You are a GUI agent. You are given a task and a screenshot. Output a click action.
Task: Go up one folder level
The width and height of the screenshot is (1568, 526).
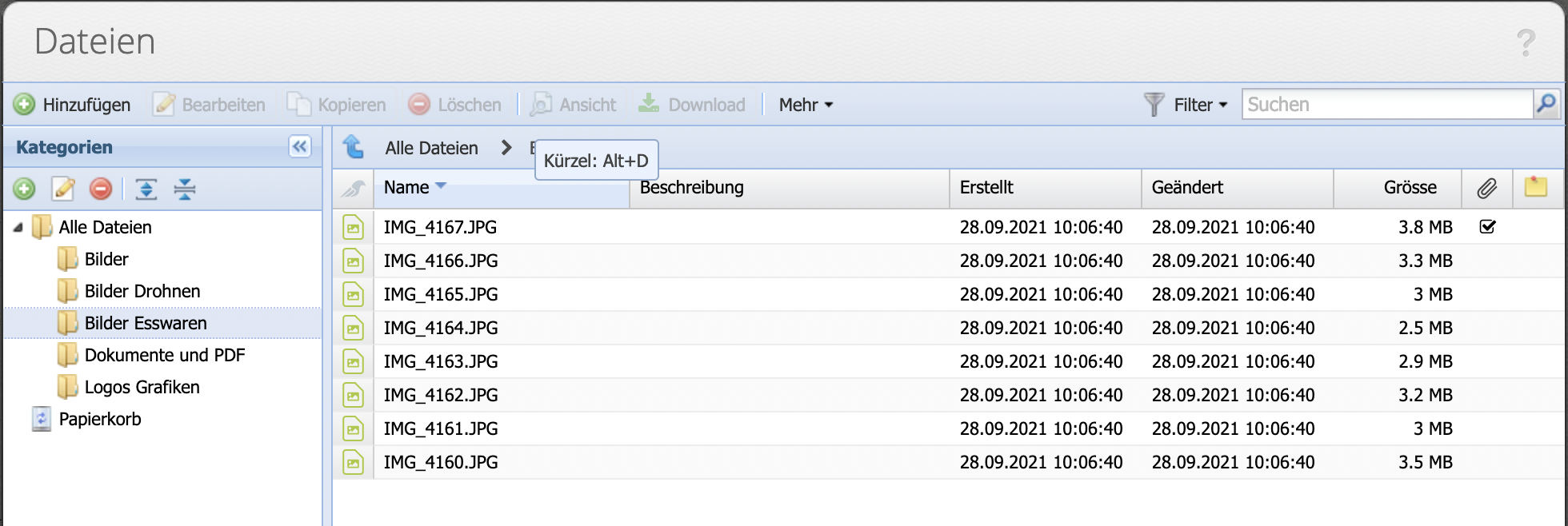click(x=353, y=147)
